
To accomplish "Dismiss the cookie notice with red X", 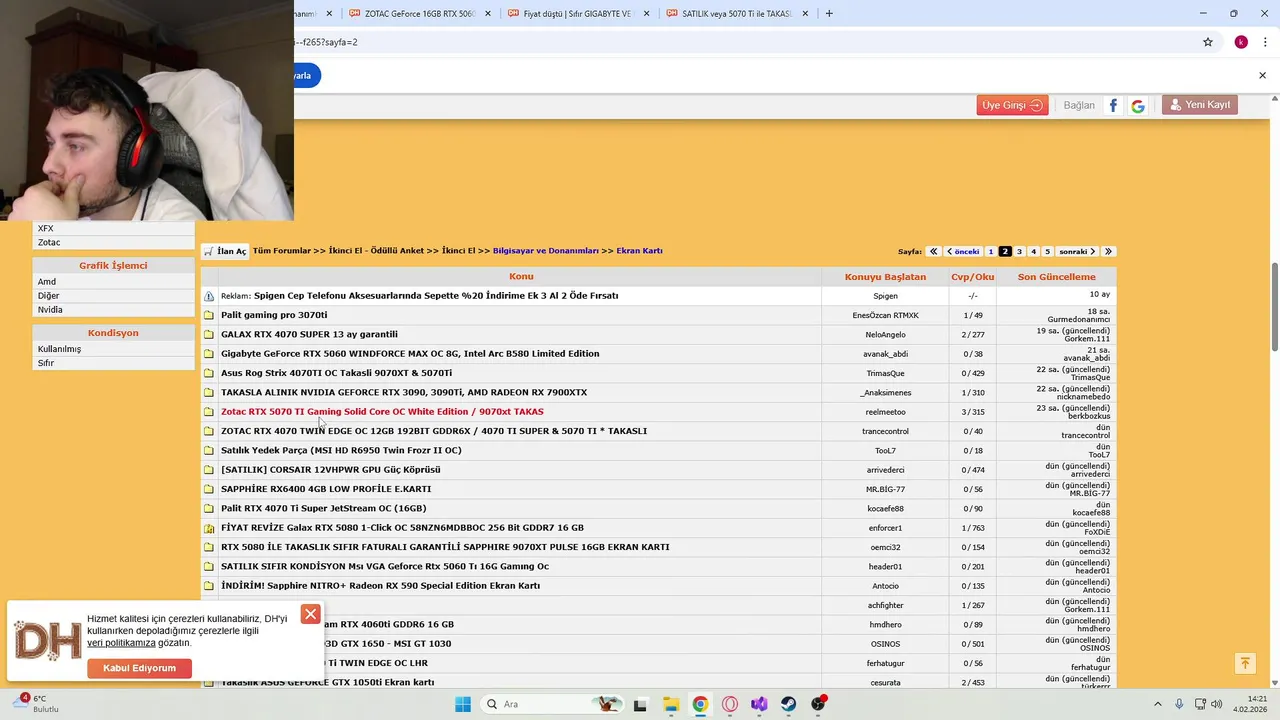I will (x=310, y=614).
